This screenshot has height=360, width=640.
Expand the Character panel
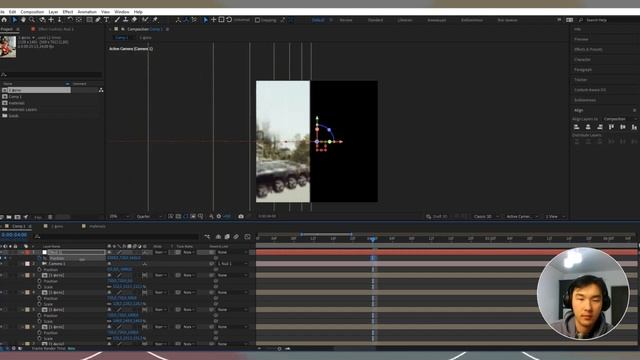pyautogui.click(x=582, y=60)
